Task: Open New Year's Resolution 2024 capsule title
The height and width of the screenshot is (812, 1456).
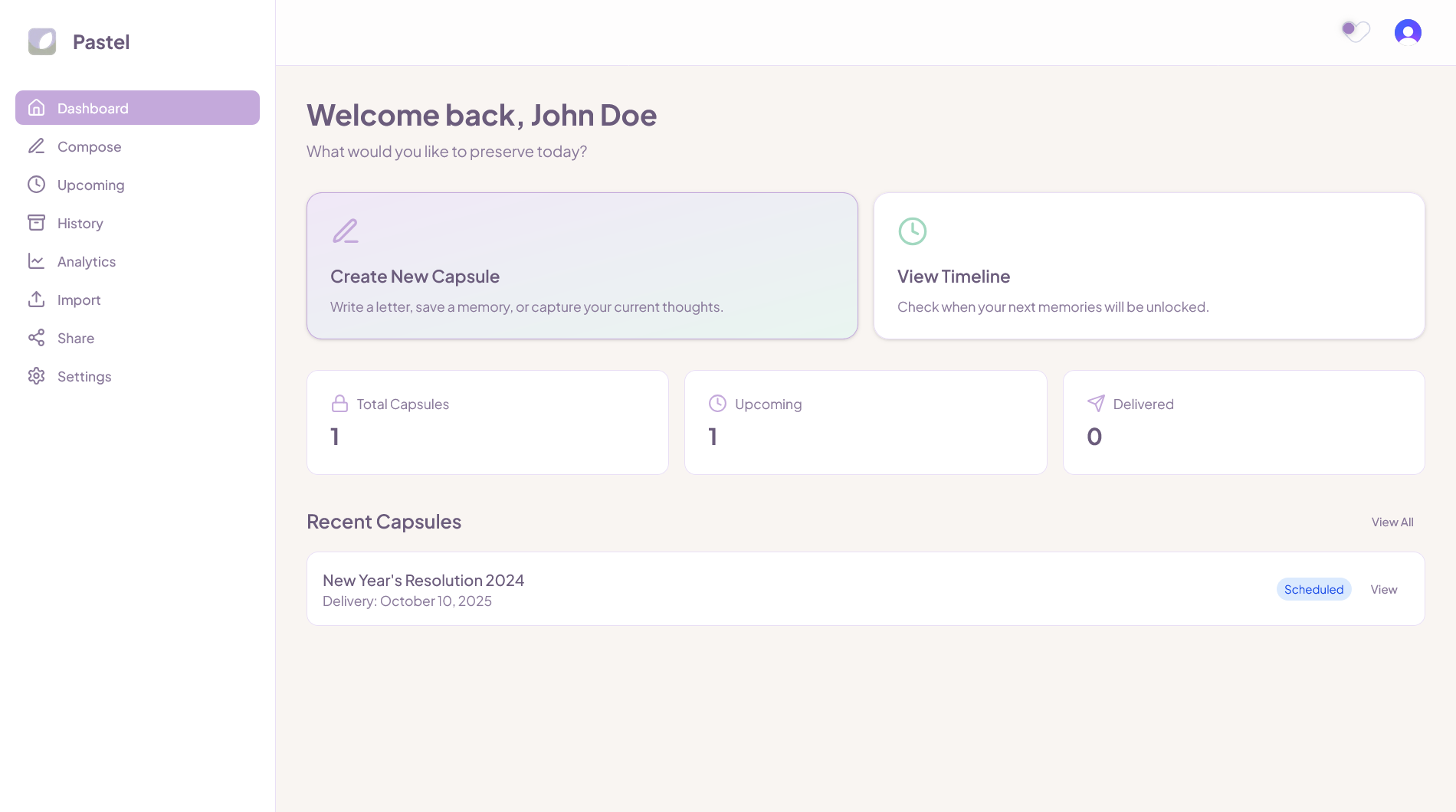Action: 423,581
